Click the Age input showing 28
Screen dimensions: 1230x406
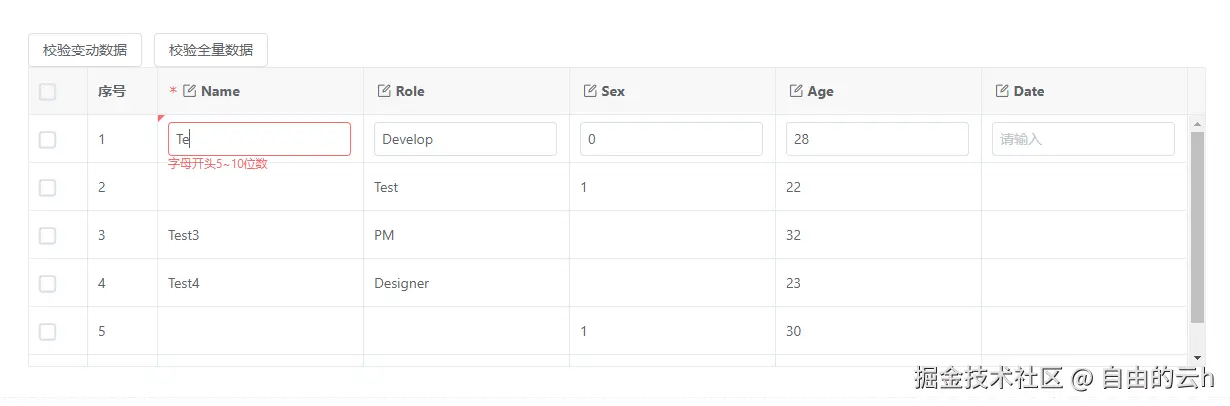pyautogui.click(x=877, y=139)
